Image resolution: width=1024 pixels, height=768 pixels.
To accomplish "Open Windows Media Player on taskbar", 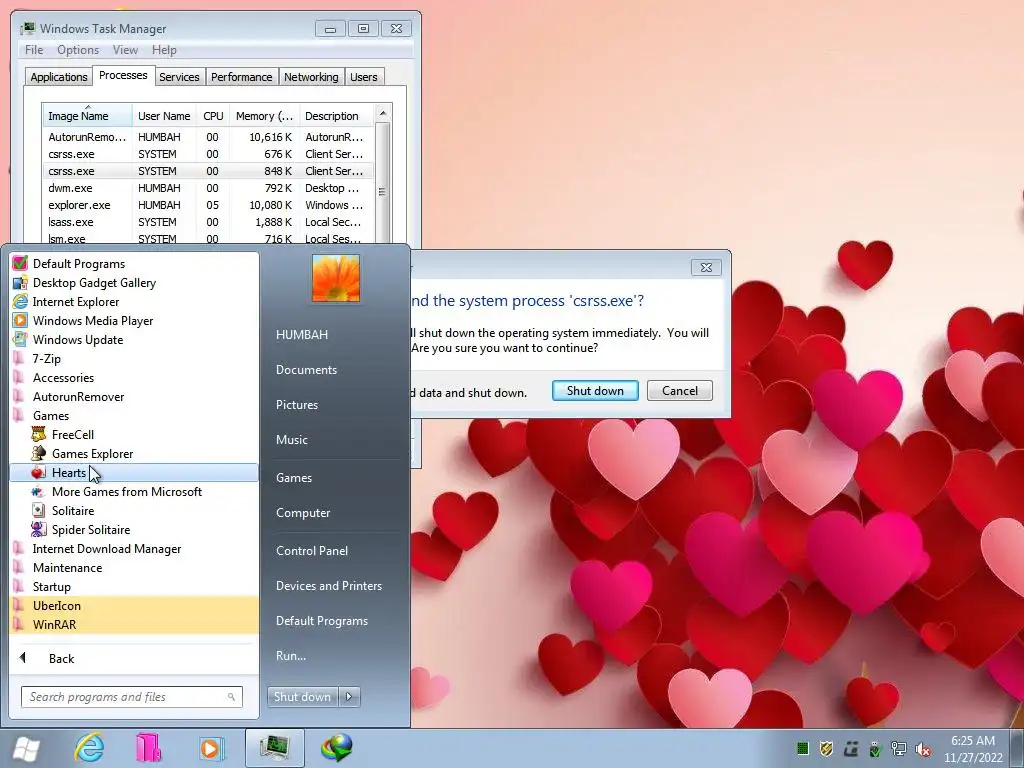I will pyautogui.click(x=211, y=748).
